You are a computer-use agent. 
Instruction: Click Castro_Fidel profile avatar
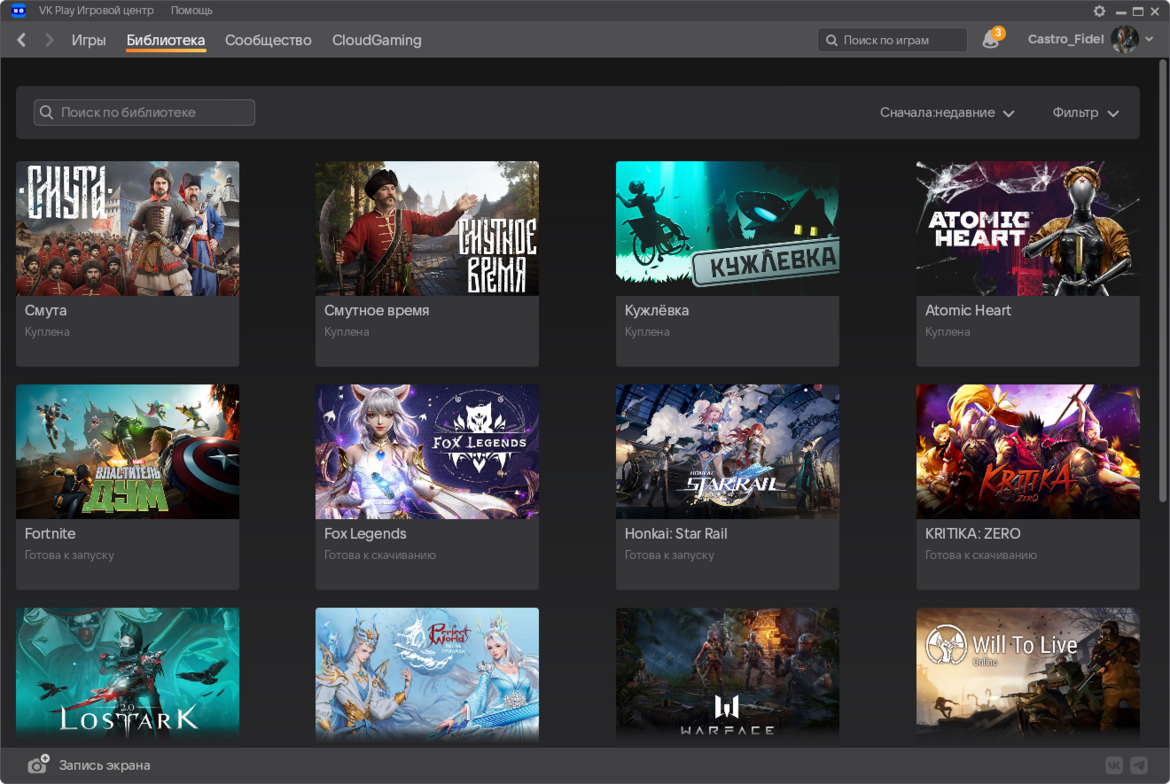tap(1124, 39)
